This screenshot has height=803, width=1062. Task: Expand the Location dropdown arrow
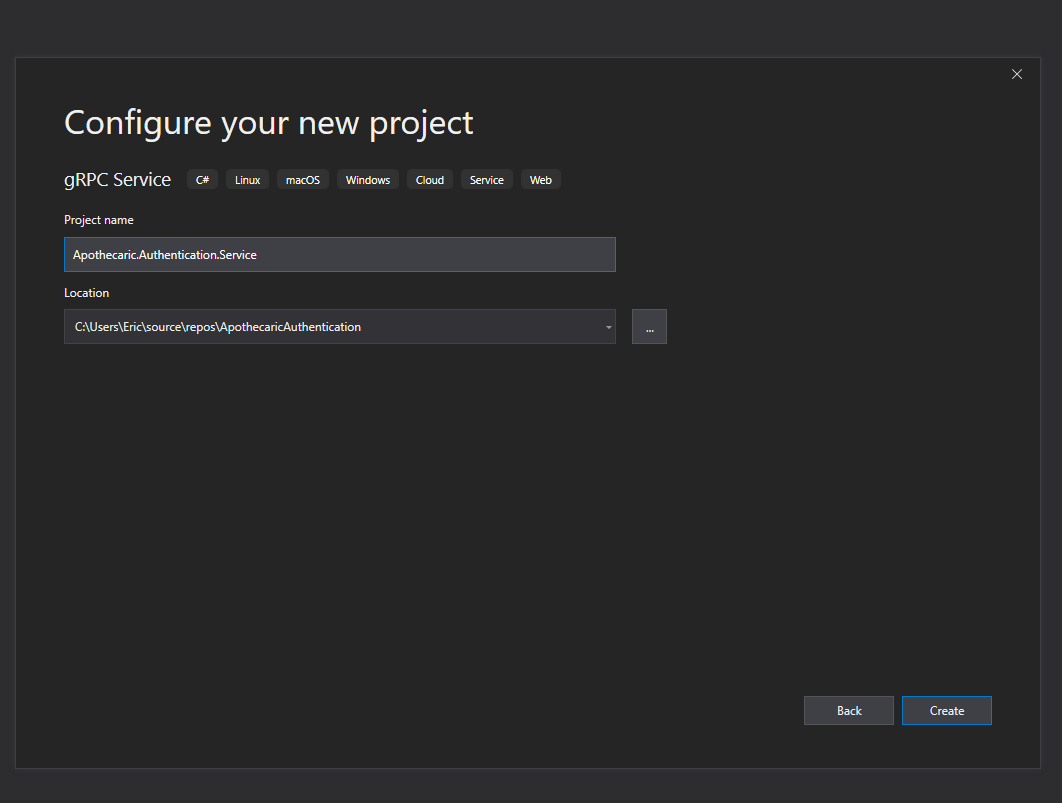coord(608,327)
